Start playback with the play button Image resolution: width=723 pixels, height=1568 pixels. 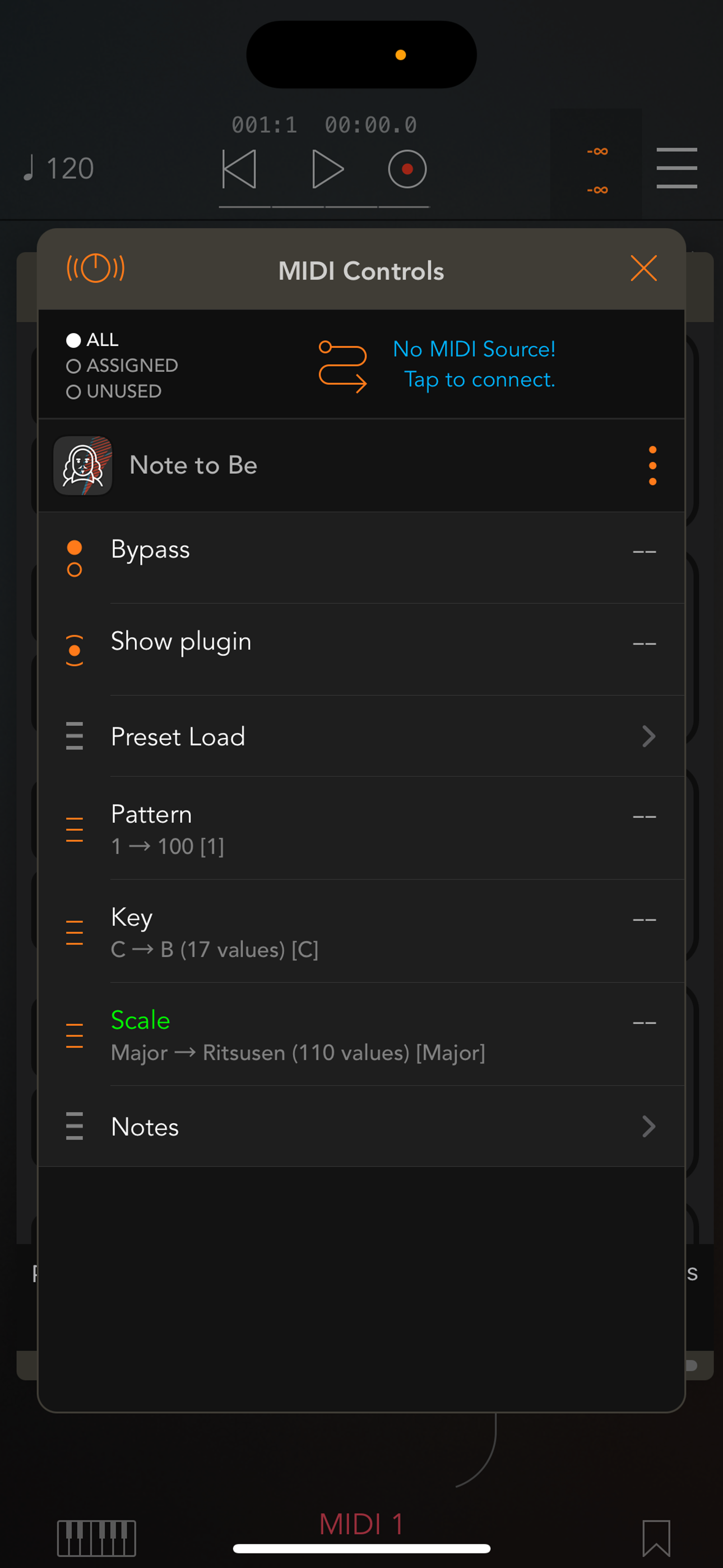point(327,169)
